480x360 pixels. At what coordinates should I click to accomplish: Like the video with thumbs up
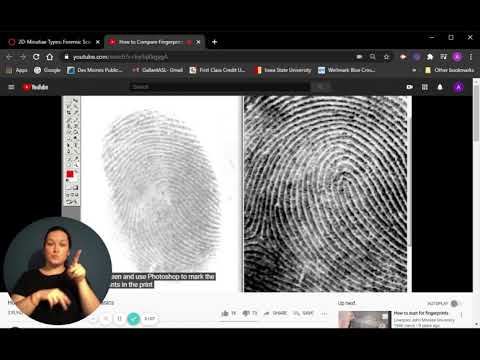(x=228, y=313)
